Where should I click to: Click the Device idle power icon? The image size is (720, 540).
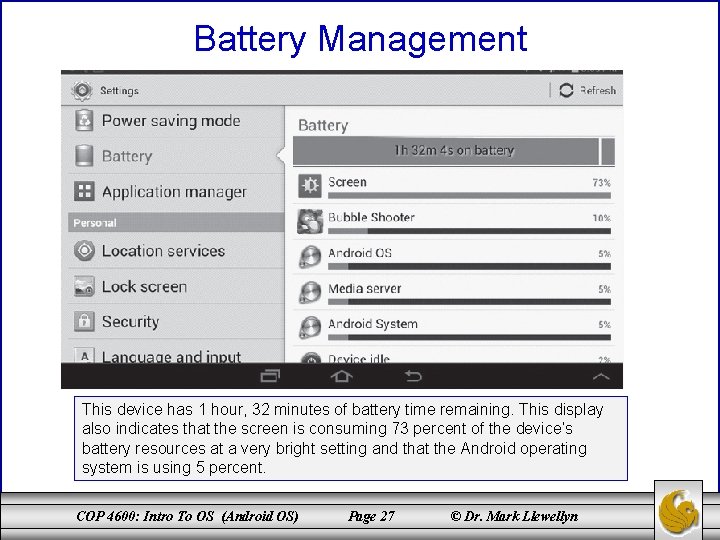click(x=311, y=358)
